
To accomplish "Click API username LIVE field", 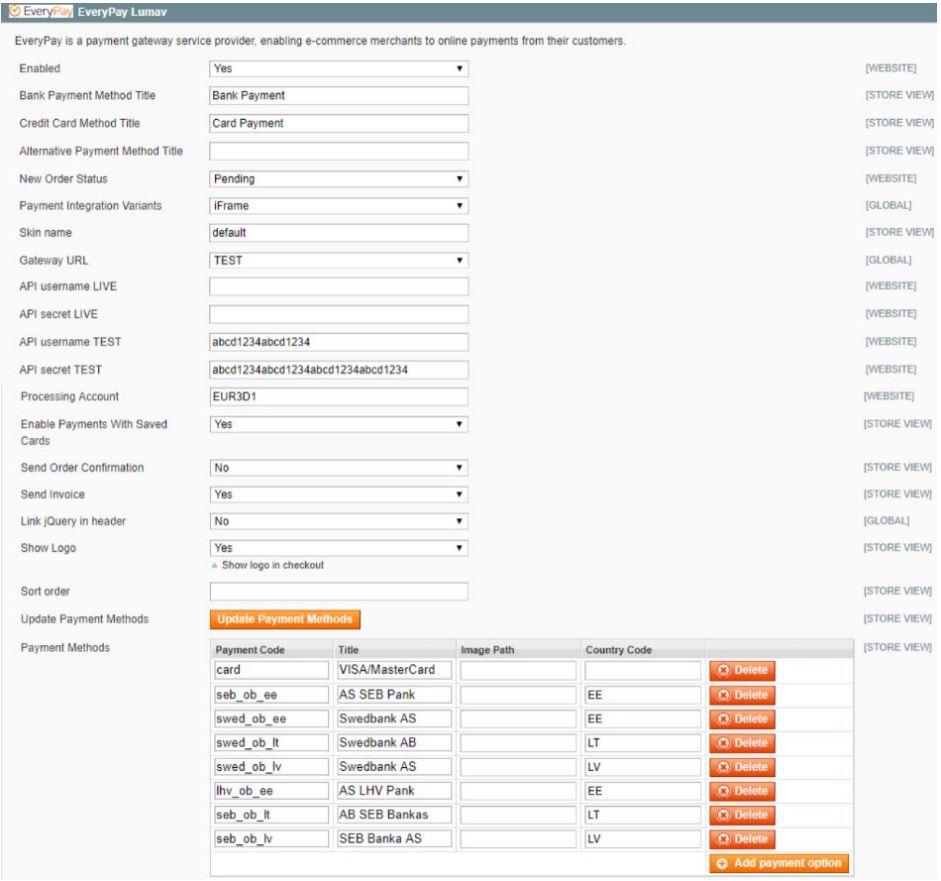I will coord(338,287).
